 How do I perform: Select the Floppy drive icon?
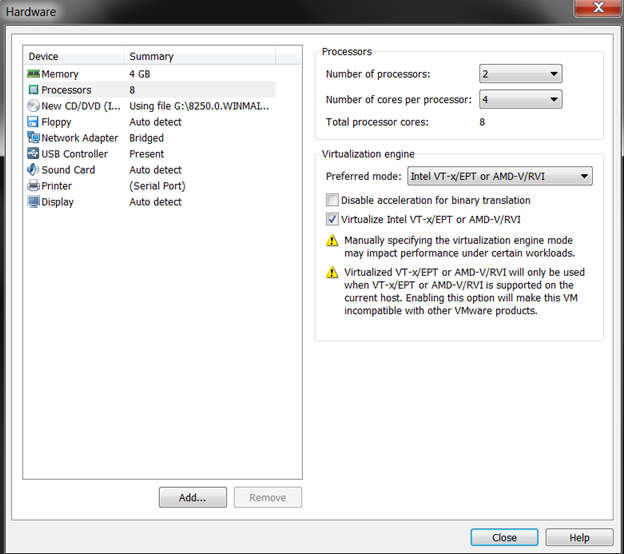[33, 122]
